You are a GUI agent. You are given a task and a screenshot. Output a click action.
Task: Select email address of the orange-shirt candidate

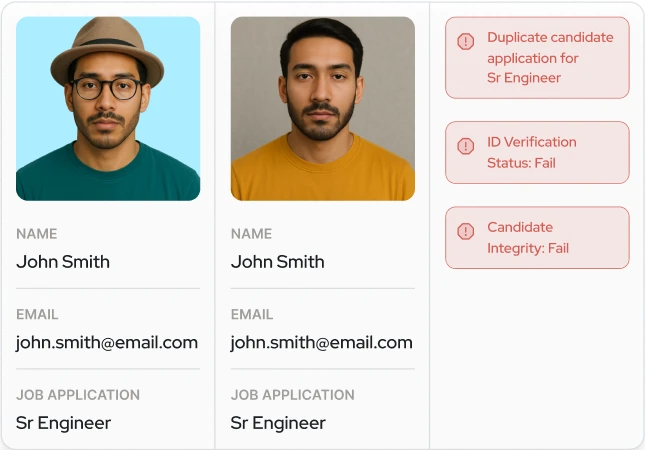(x=321, y=342)
